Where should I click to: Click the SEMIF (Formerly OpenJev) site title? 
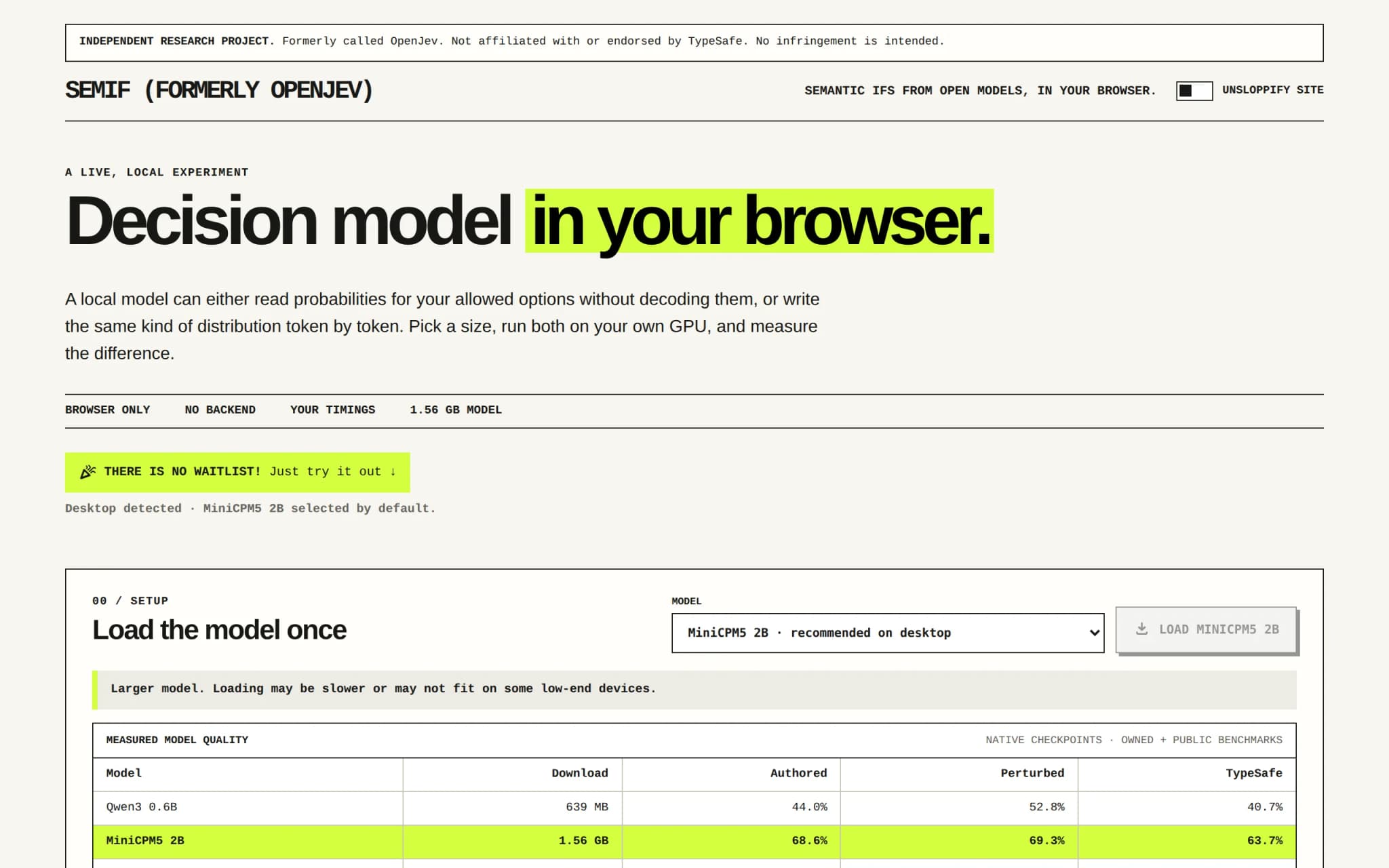pos(219,90)
